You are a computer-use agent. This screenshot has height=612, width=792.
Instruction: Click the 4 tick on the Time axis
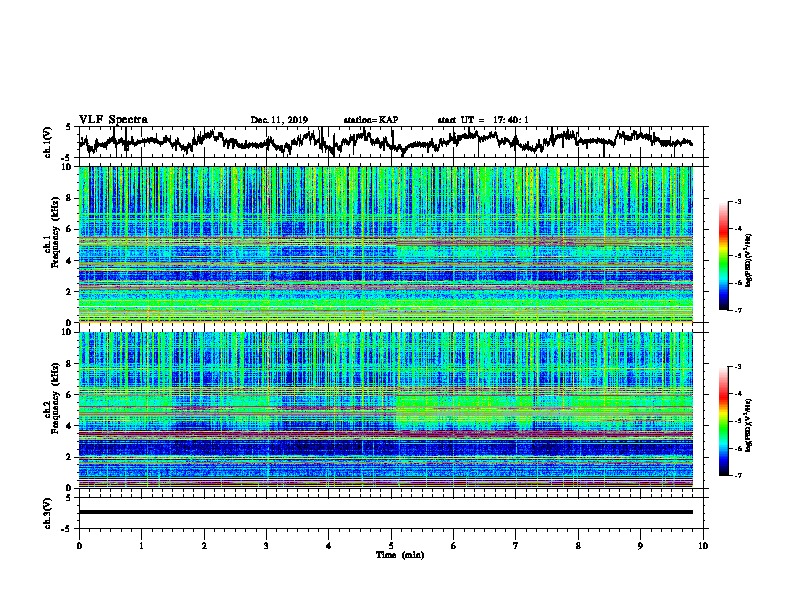pos(329,545)
